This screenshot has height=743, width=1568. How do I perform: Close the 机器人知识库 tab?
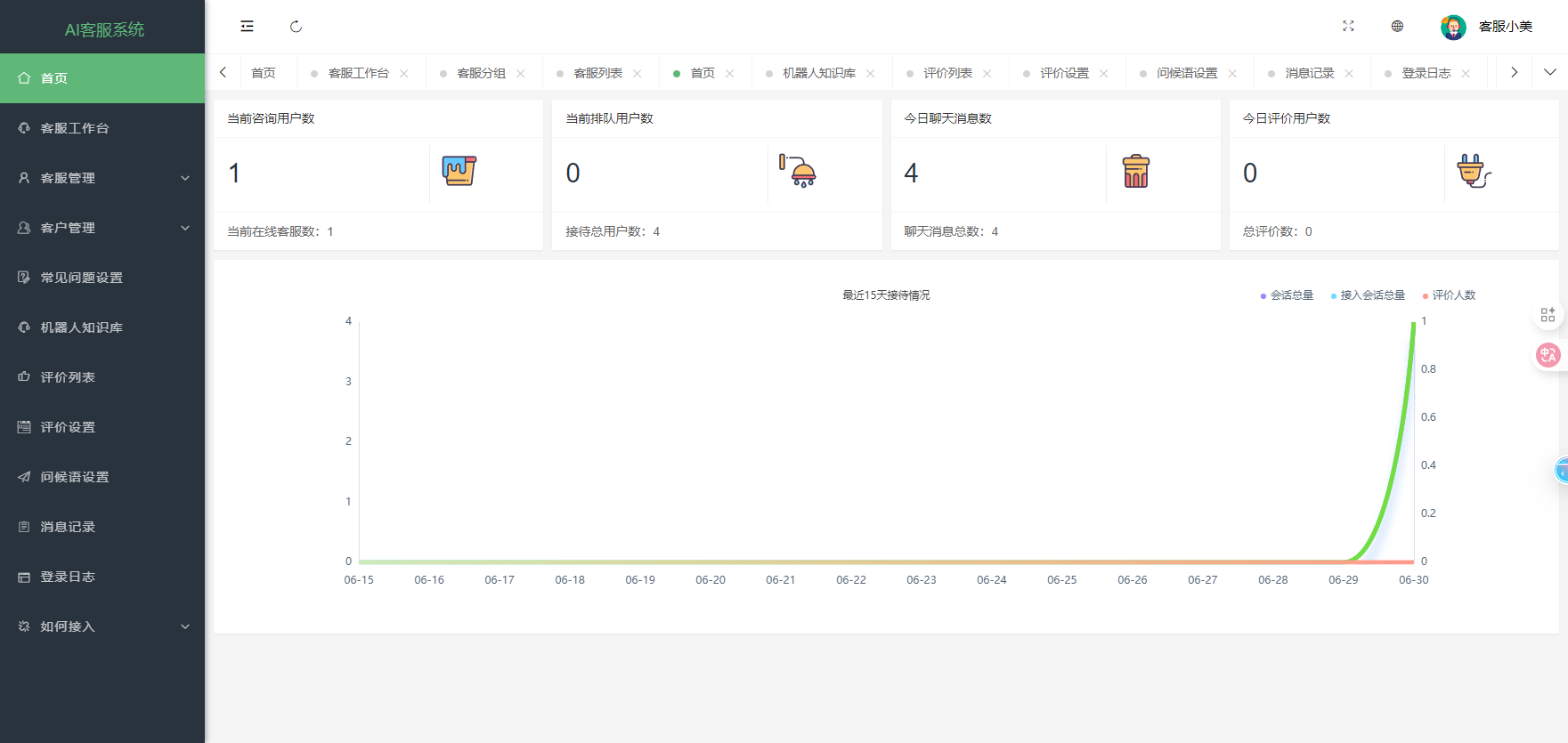871,74
